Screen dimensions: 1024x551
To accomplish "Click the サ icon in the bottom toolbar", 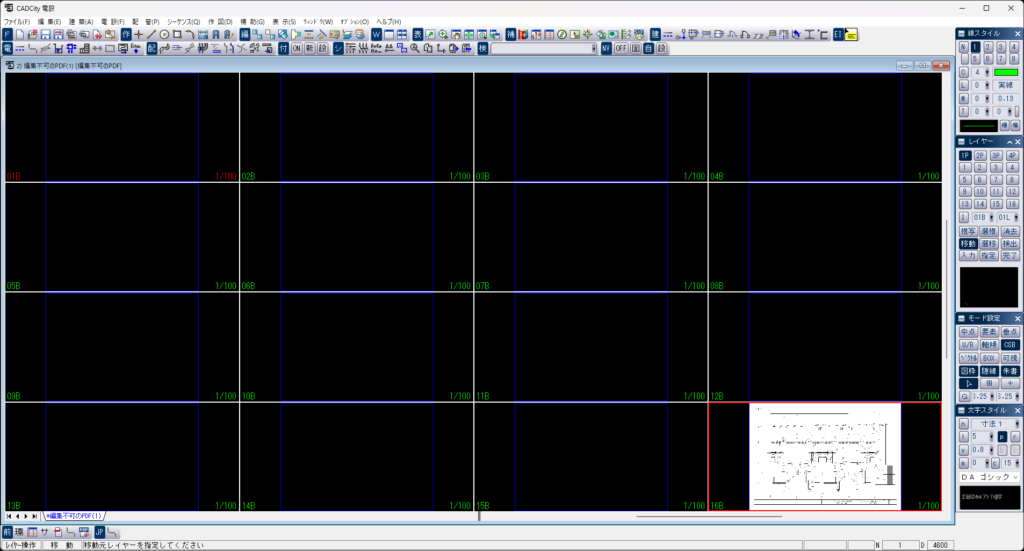I will 45,532.
